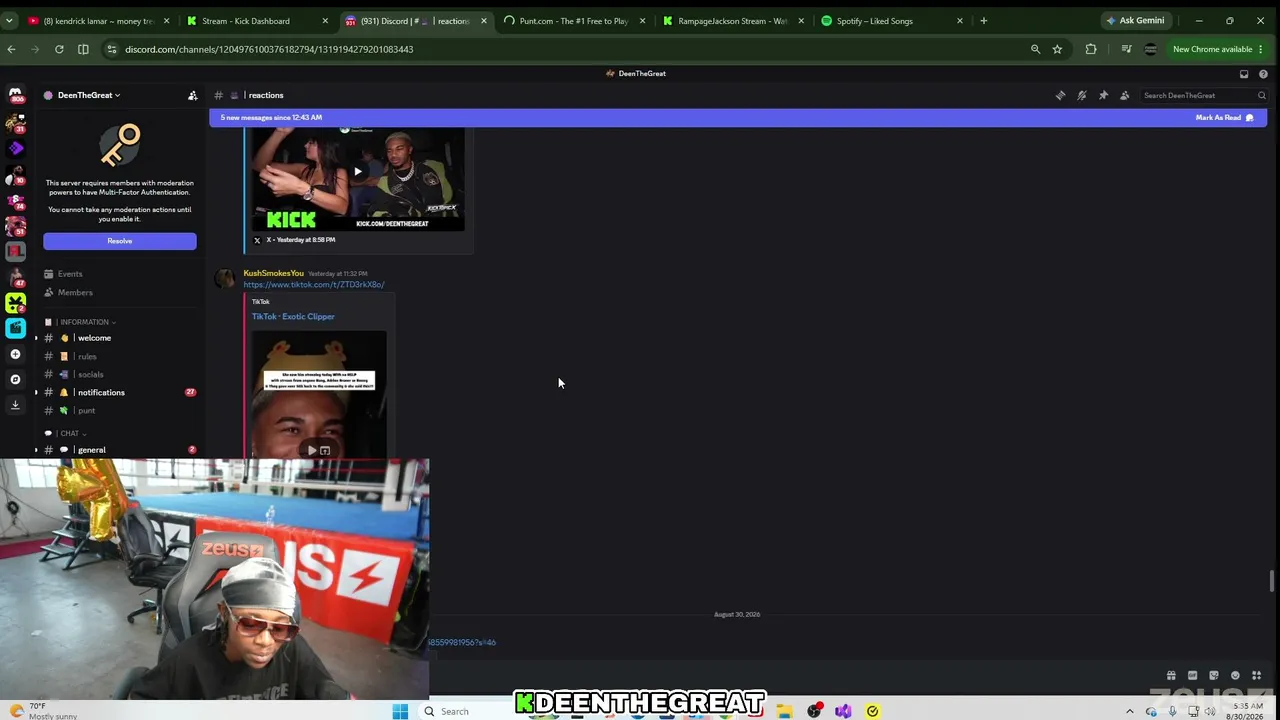This screenshot has width=1280, height=720.
Task: Open the Discord help question mark icon
Action: coord(1264,74)
